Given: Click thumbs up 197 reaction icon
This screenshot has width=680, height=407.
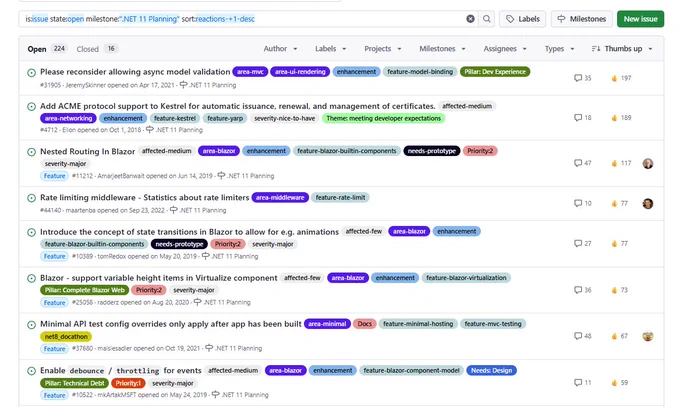Looking at the screenshot, I should pos(614,78).
